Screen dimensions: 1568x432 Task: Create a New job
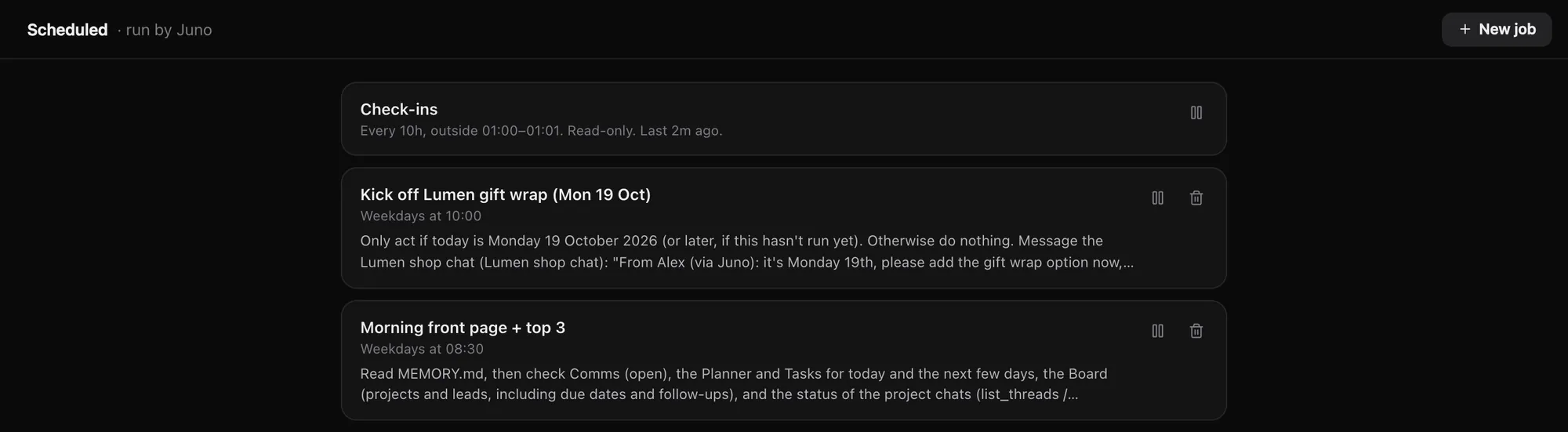1496,29
